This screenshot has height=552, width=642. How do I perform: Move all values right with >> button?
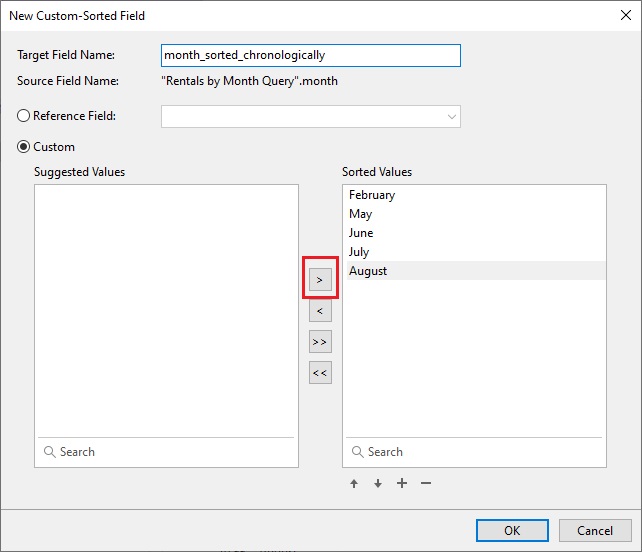(x=320, y=342)
